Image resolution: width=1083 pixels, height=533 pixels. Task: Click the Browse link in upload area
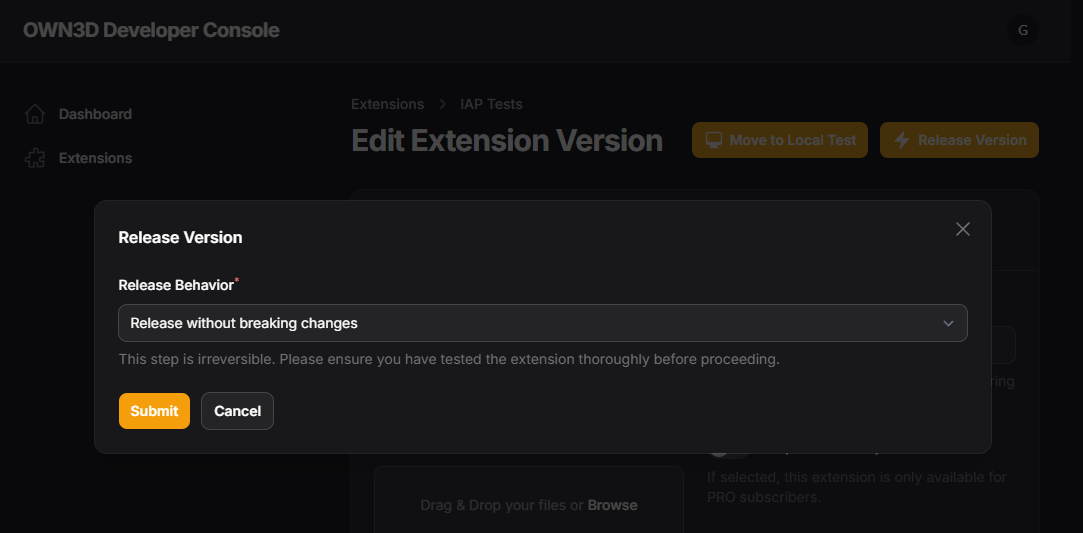coord(613,505)
